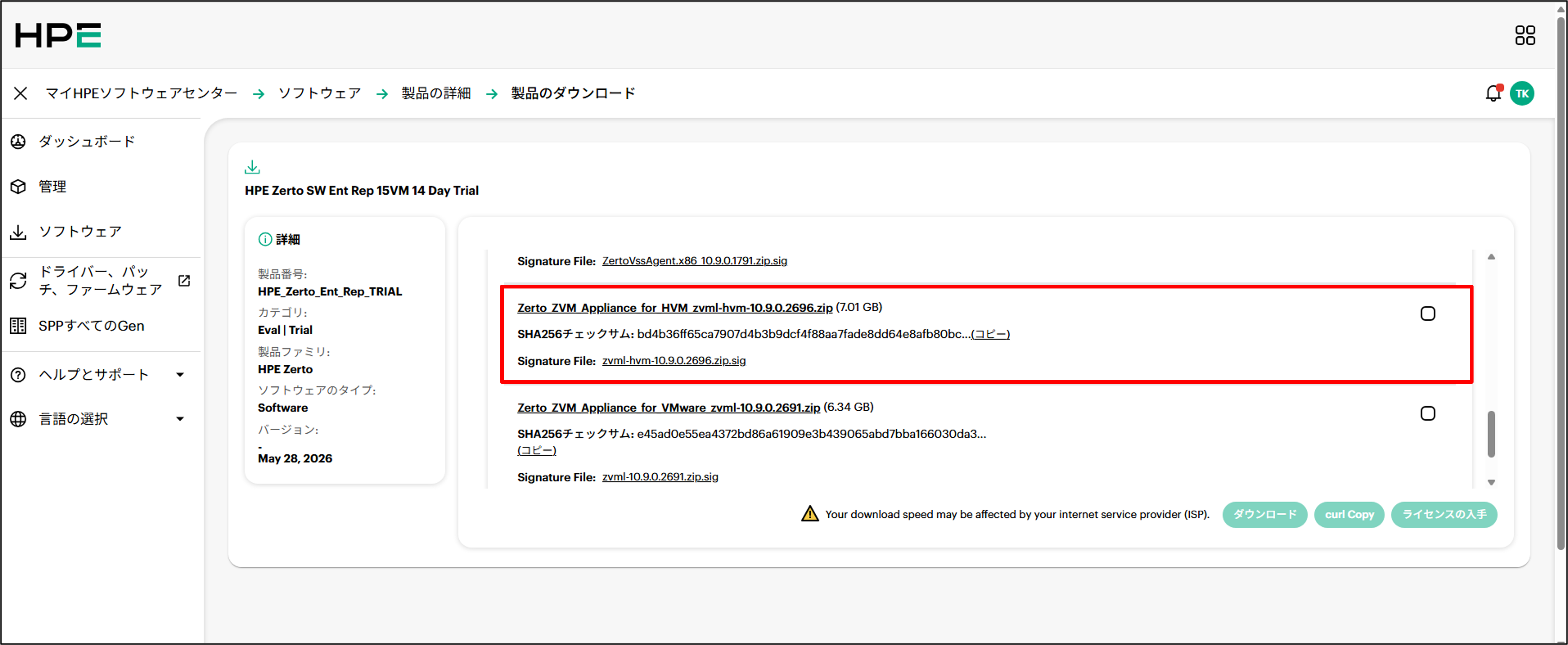The height and width of the screenshot is (645, 1568).
Task: Click the (6.34 GB) file size
Action: [x=848, y=407]
